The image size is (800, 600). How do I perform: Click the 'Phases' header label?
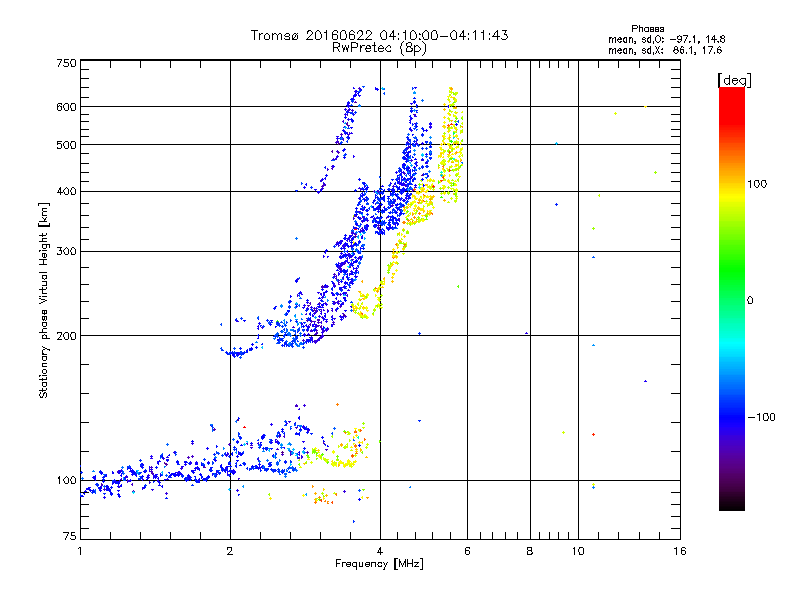pos(647,29)
